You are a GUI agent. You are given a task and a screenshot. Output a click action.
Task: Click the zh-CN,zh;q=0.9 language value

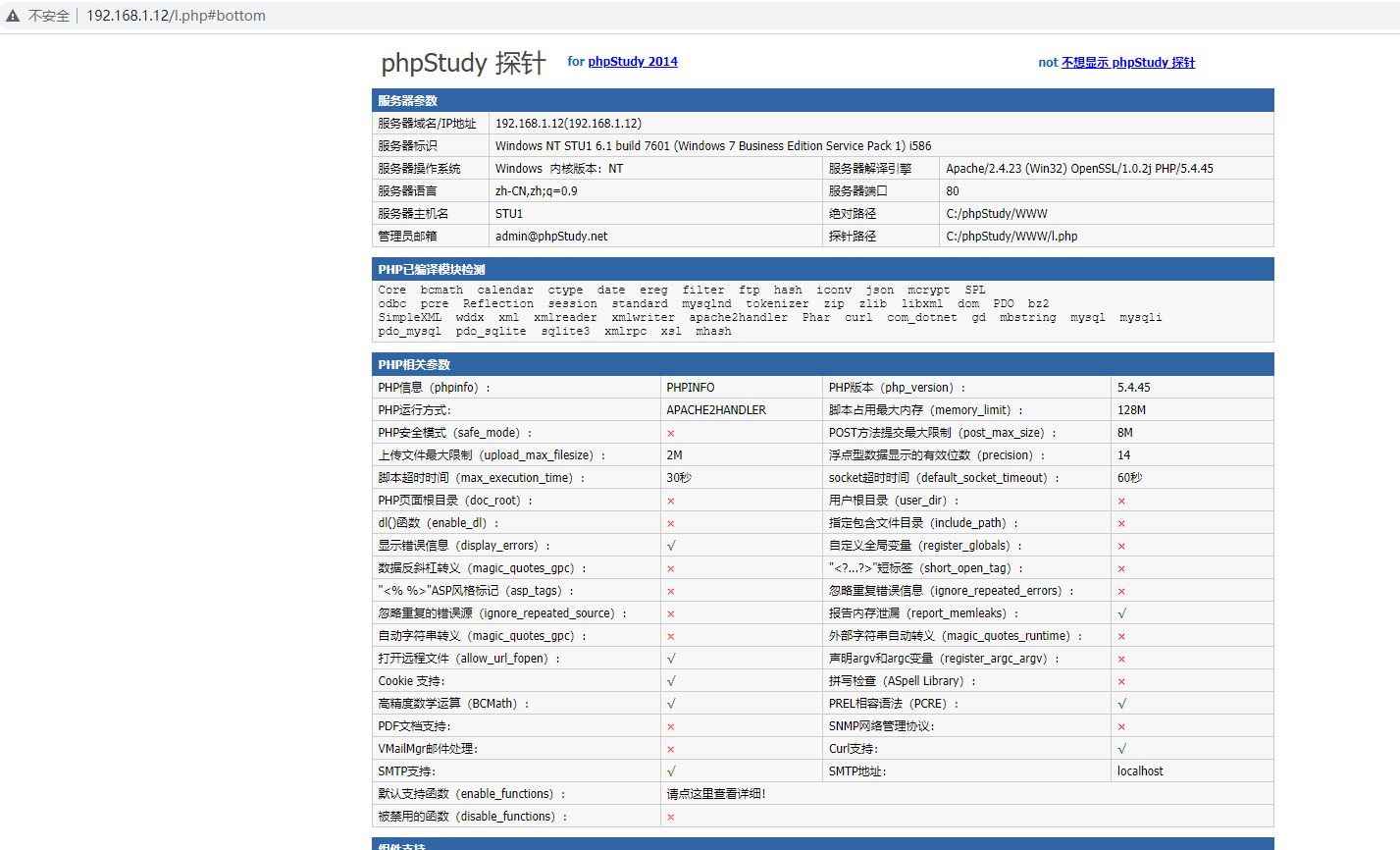[536, 191]
